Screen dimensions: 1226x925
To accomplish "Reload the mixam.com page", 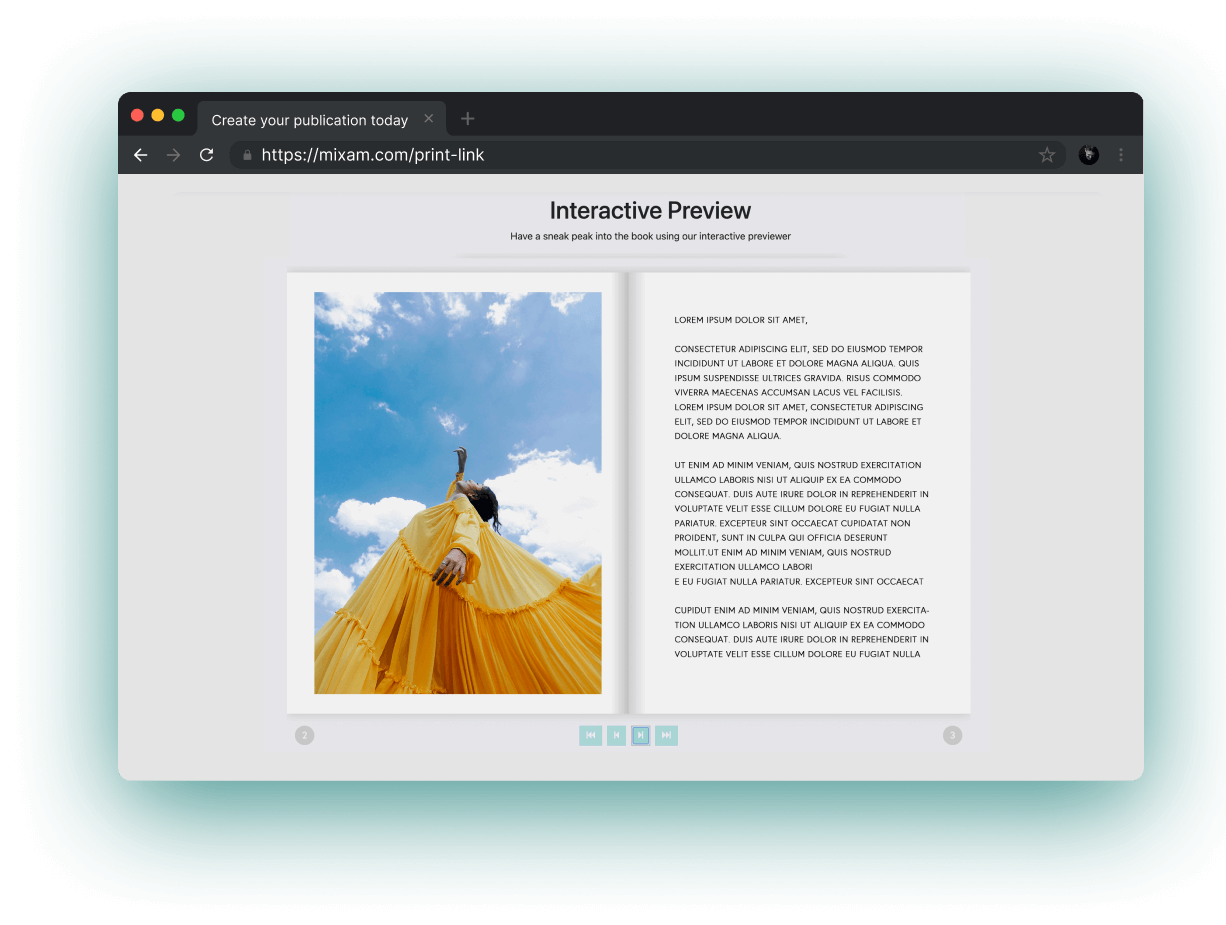I will [x=207, y=155].
